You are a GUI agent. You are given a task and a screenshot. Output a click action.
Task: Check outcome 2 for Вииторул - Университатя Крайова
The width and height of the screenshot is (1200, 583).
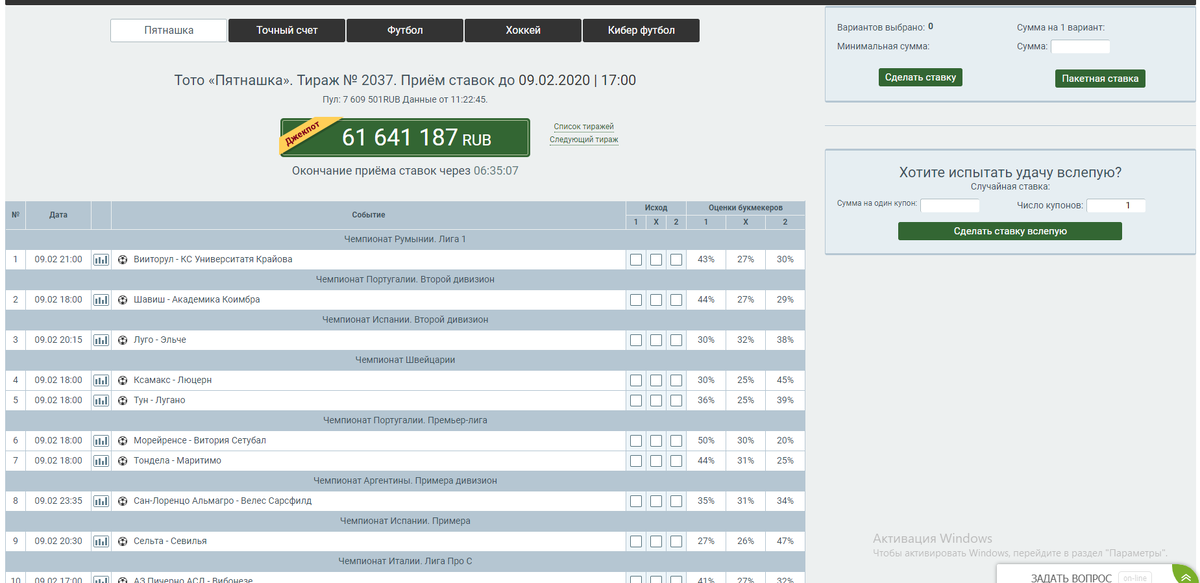[676, 260]
